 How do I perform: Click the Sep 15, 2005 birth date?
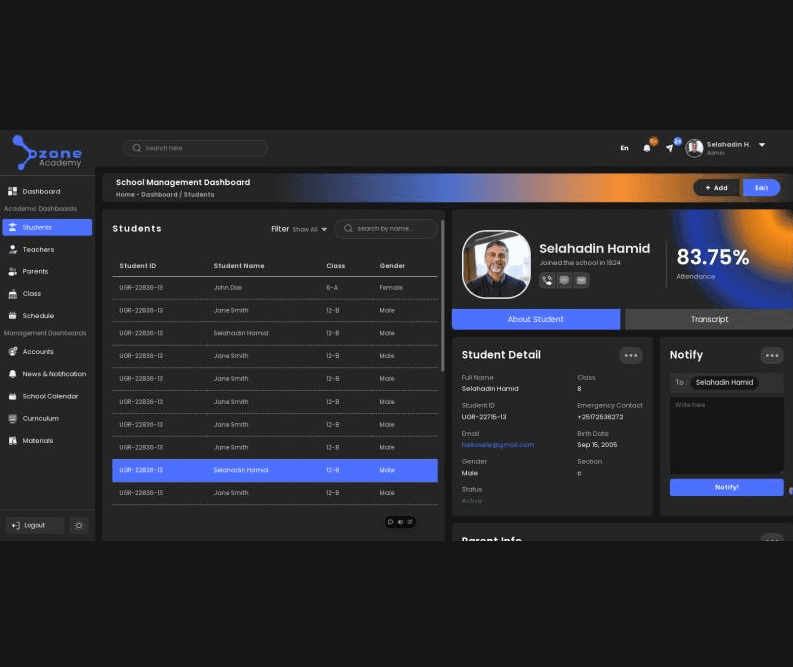[x=597, y=445]
